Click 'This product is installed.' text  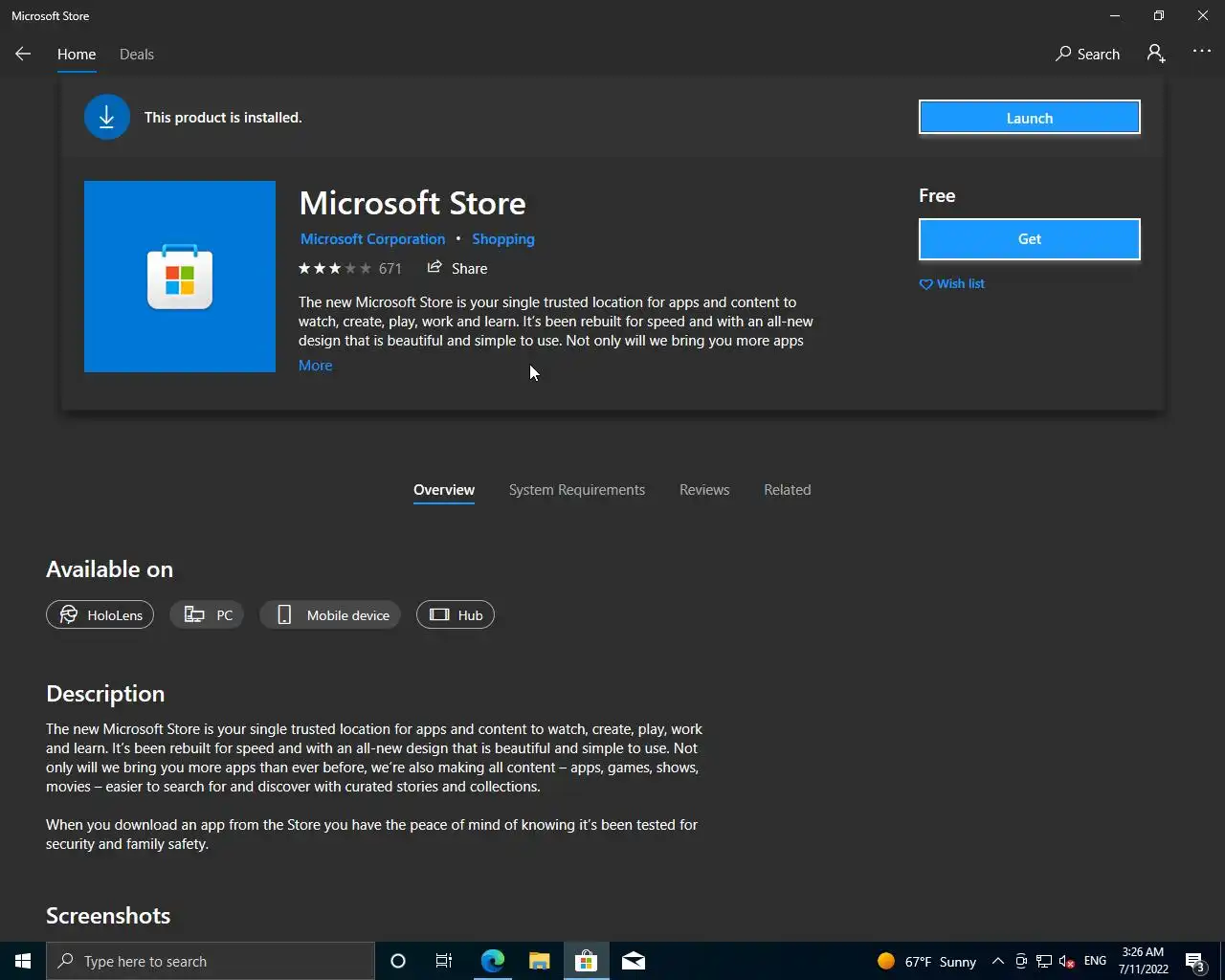[223, 118]
